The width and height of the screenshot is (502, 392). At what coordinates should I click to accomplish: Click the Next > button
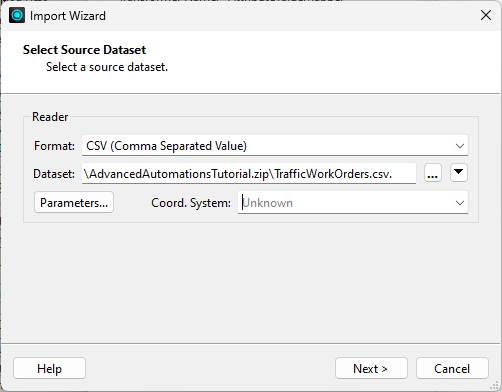click(x=371, y=368)
